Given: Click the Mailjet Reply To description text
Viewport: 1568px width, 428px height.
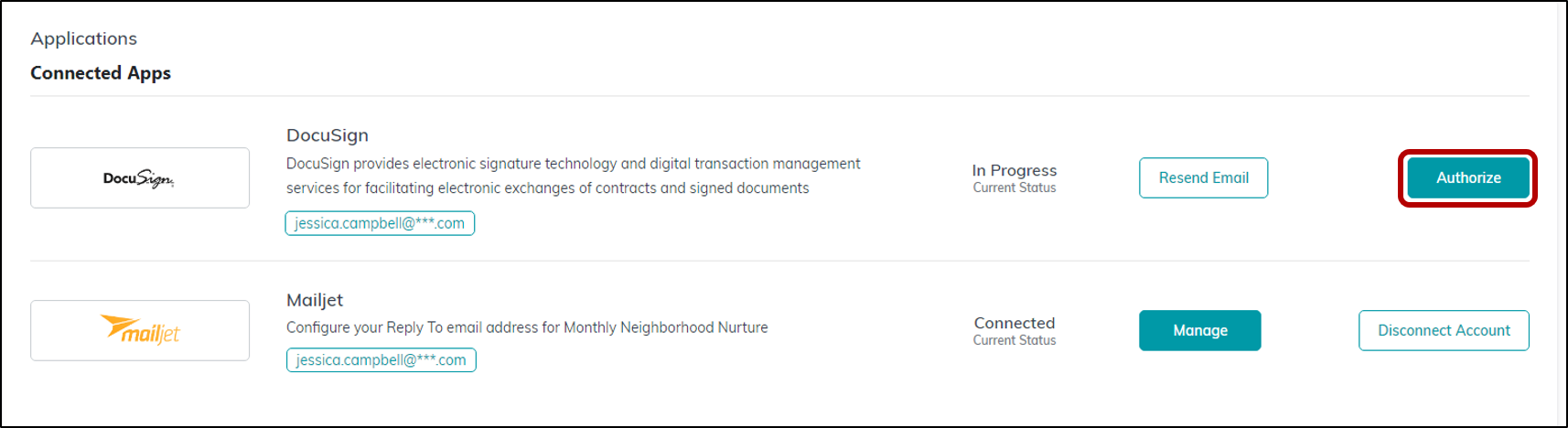Looking at the screenshot, I should [527, 327].
